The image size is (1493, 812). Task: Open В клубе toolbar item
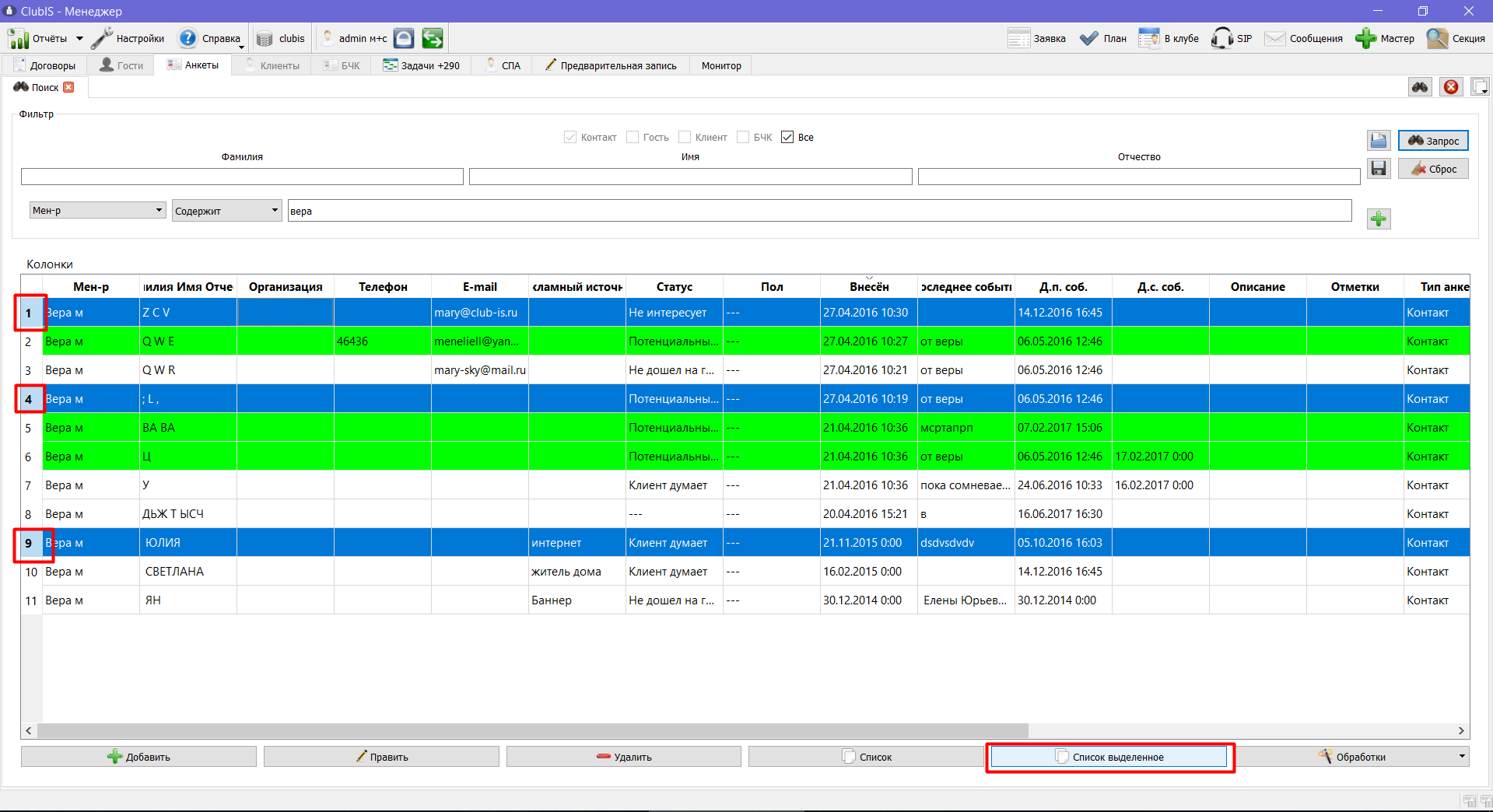[1169, 38]
